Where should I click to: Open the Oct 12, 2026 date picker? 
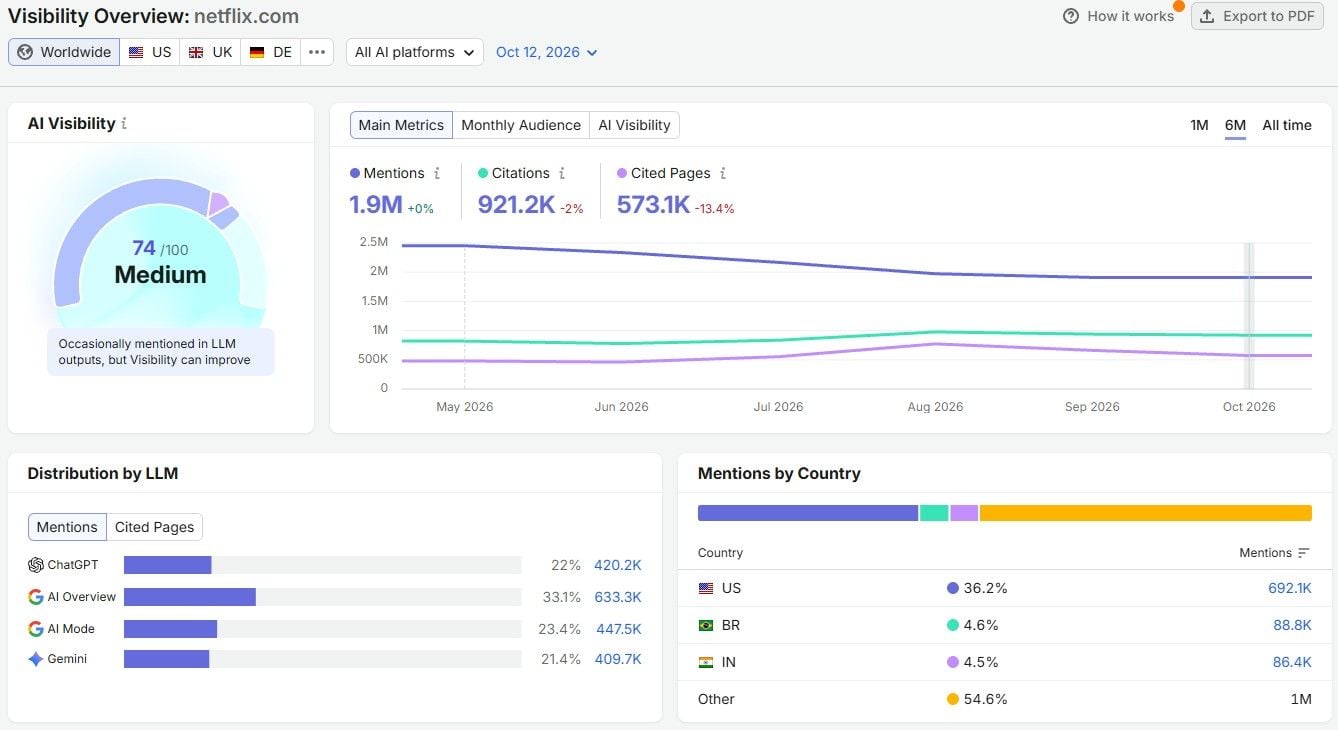[547, 52]
